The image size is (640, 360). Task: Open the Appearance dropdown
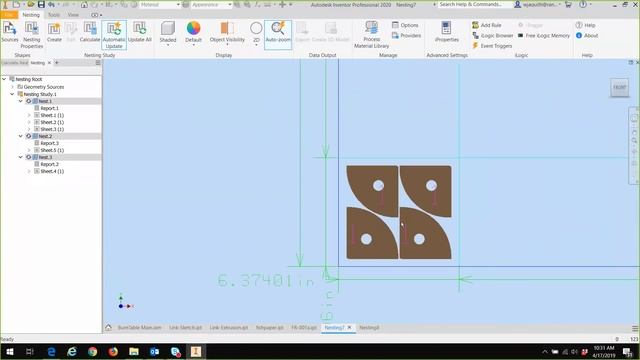click(x=211, y=4)
